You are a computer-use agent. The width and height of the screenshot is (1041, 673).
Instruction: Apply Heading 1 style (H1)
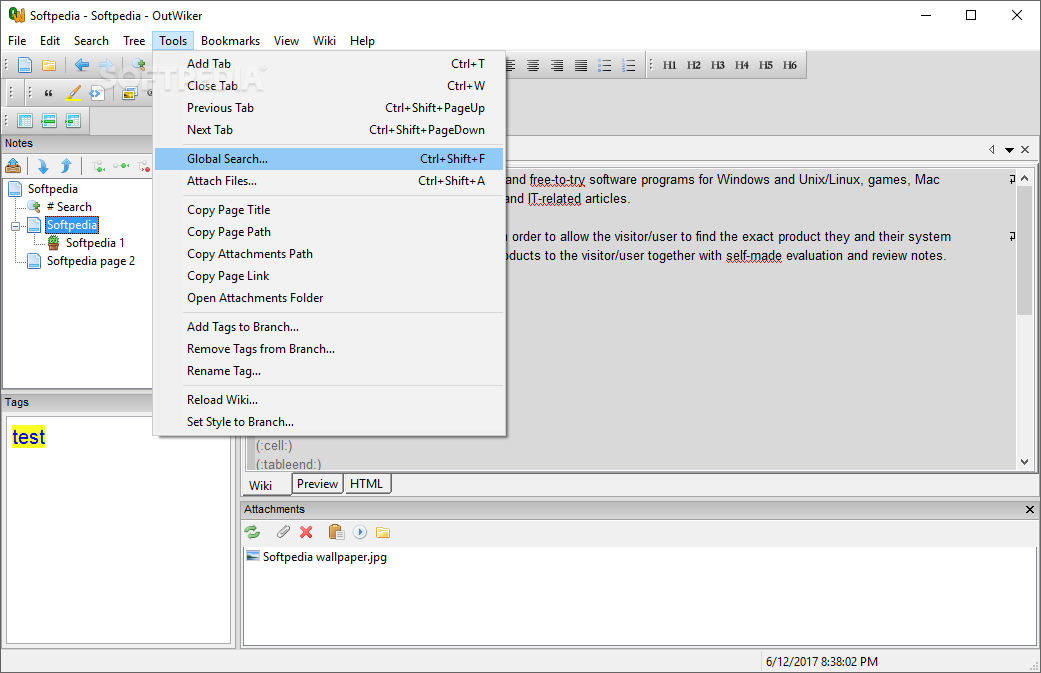(669, 65)
